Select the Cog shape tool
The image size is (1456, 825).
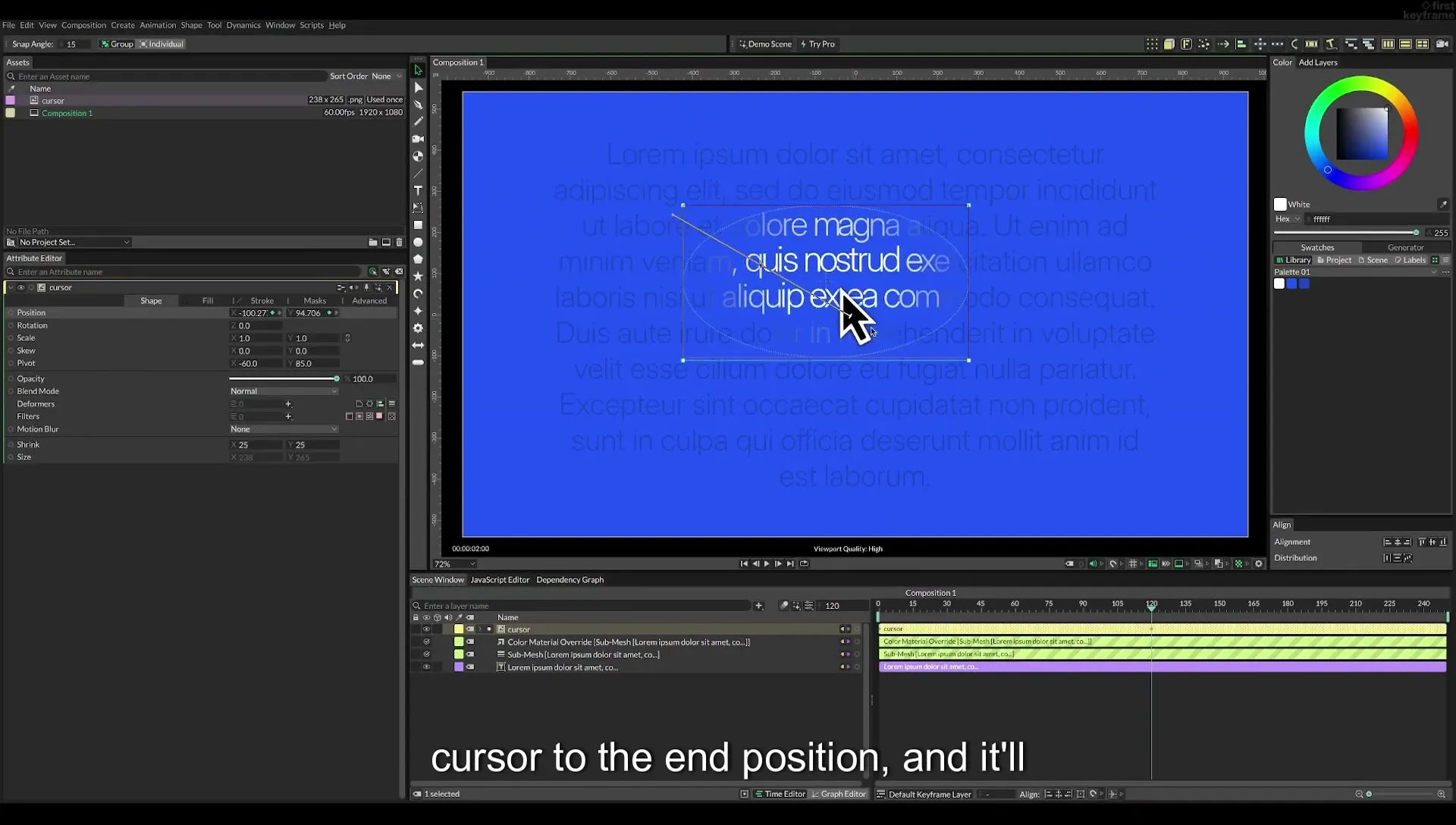tap(418, 328)
